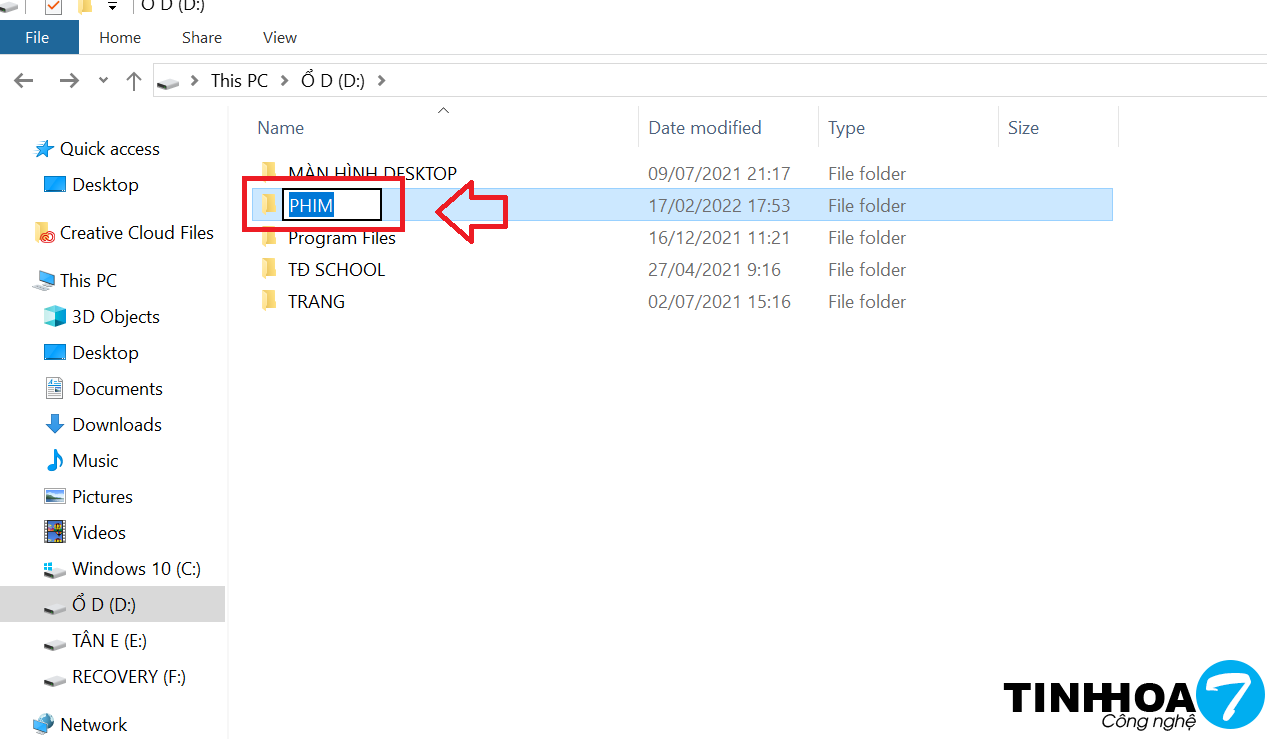Select the Windows 10 (C:) drive
The height and width of the screenshot is (739, 1267).
point(136,569)
